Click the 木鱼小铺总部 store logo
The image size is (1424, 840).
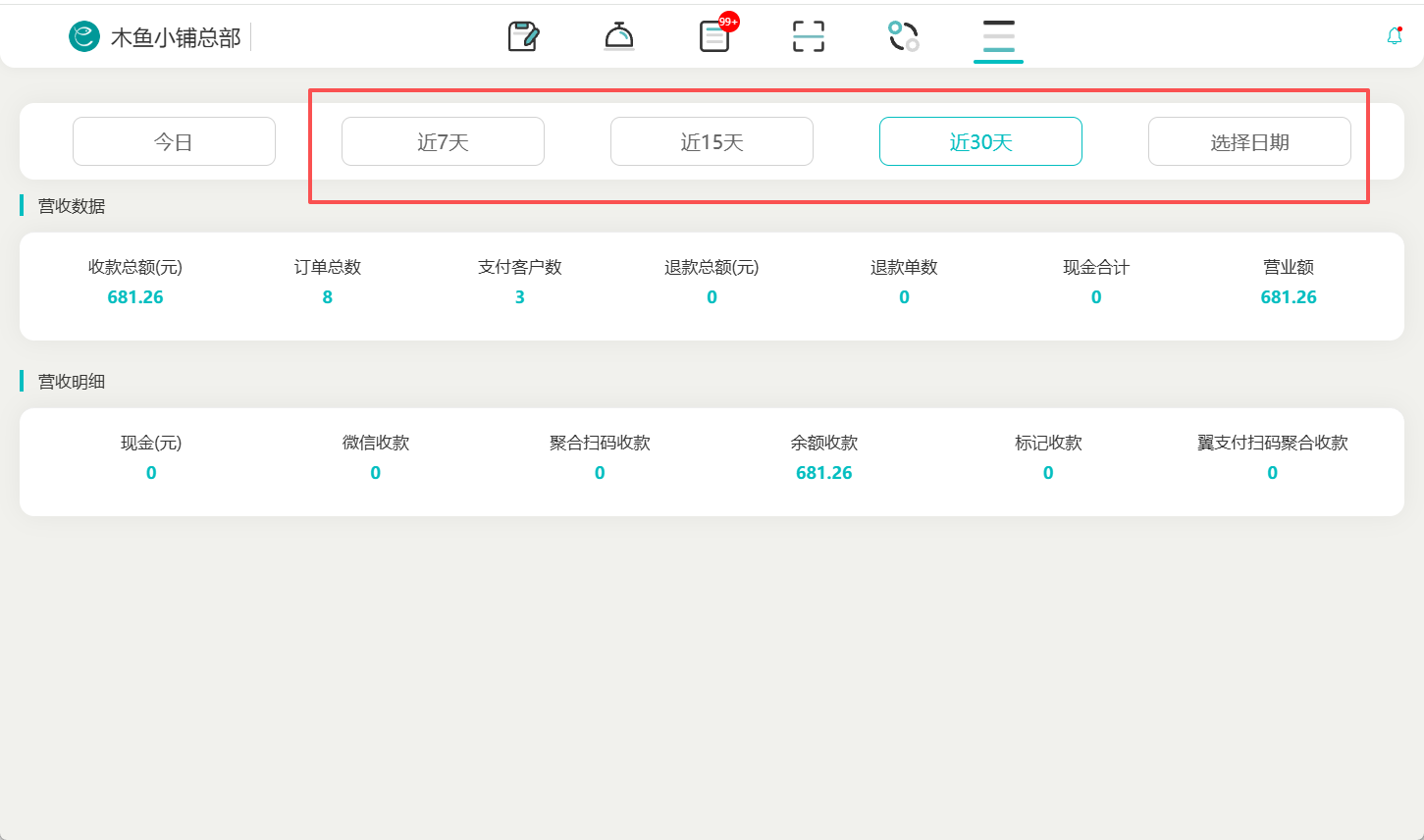tap(84, 37)
